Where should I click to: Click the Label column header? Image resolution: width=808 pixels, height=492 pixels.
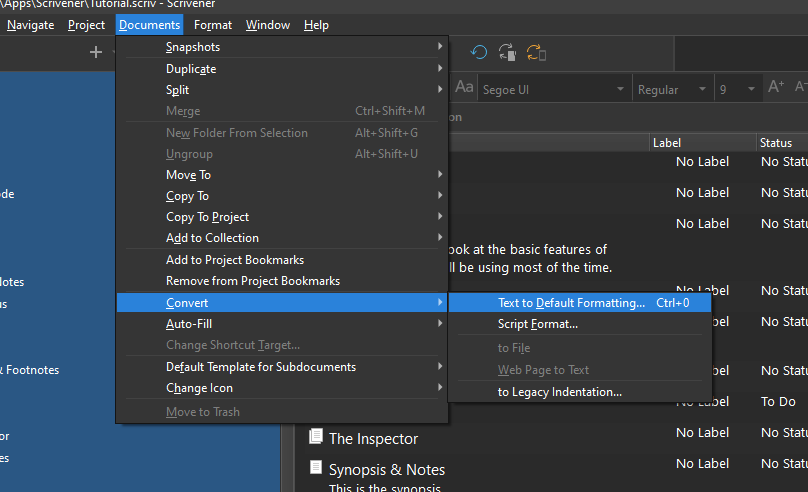click(x=702, y=143)
